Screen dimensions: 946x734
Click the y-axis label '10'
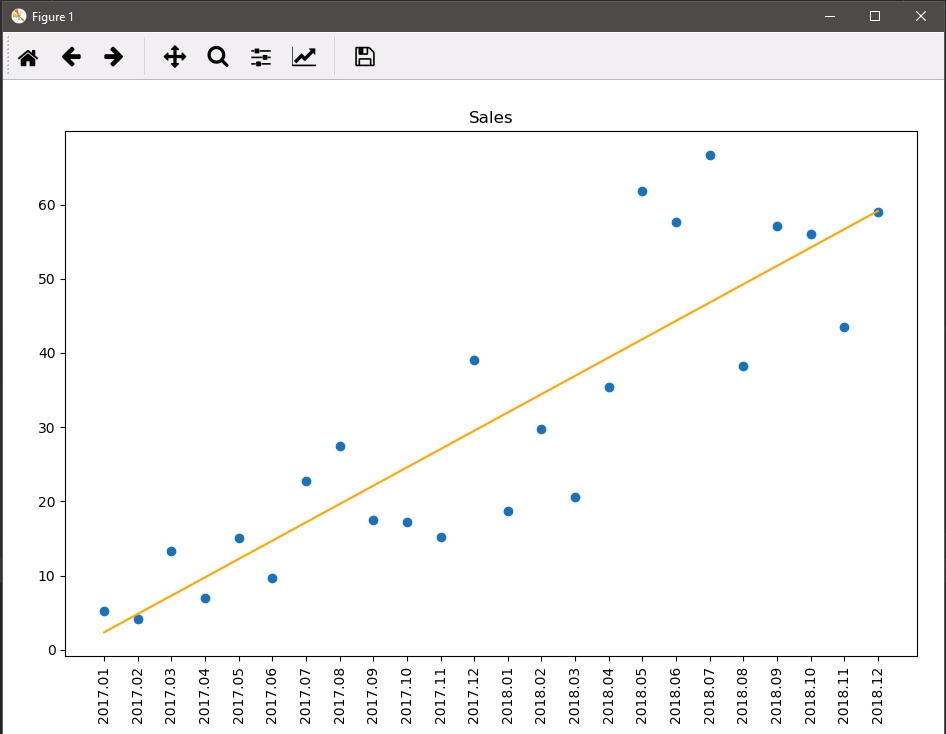click(47, 576)
